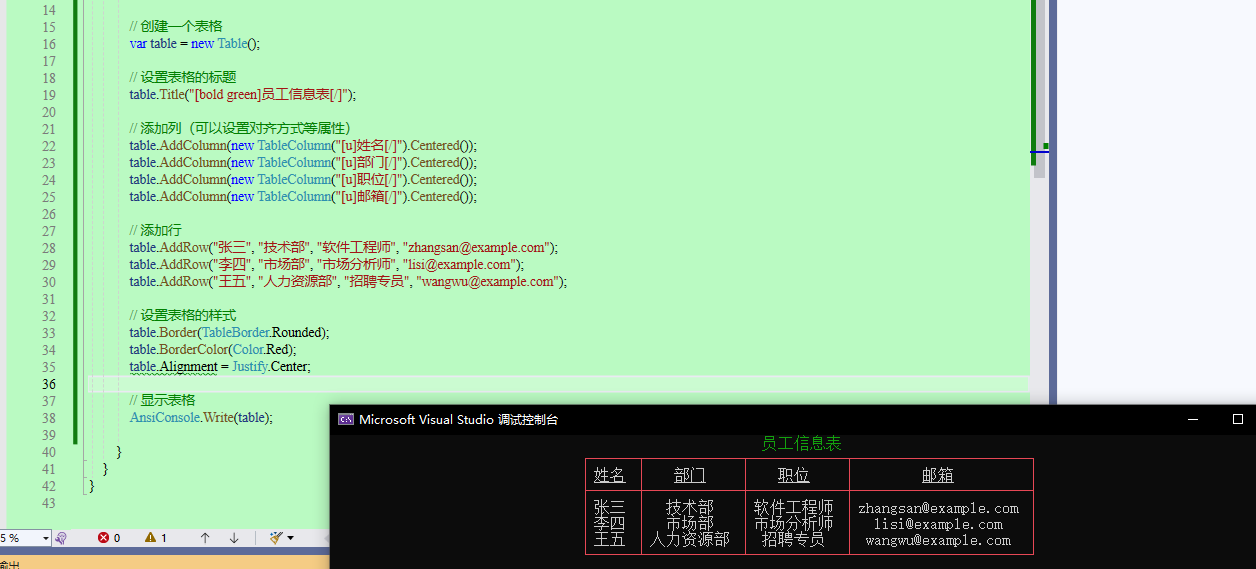Click the AddRow line for 张三
The height and width of the screenshot is (569, 1256).
[x=343, y=248]
